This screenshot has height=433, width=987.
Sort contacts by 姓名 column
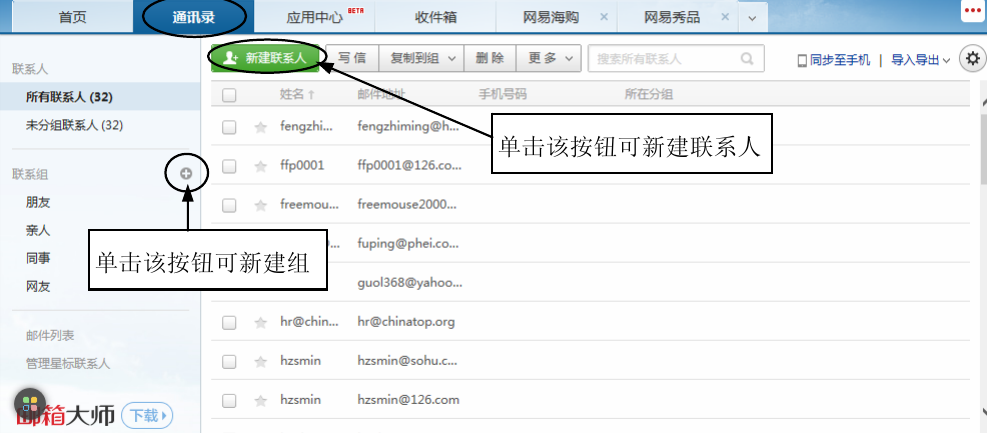297,94
